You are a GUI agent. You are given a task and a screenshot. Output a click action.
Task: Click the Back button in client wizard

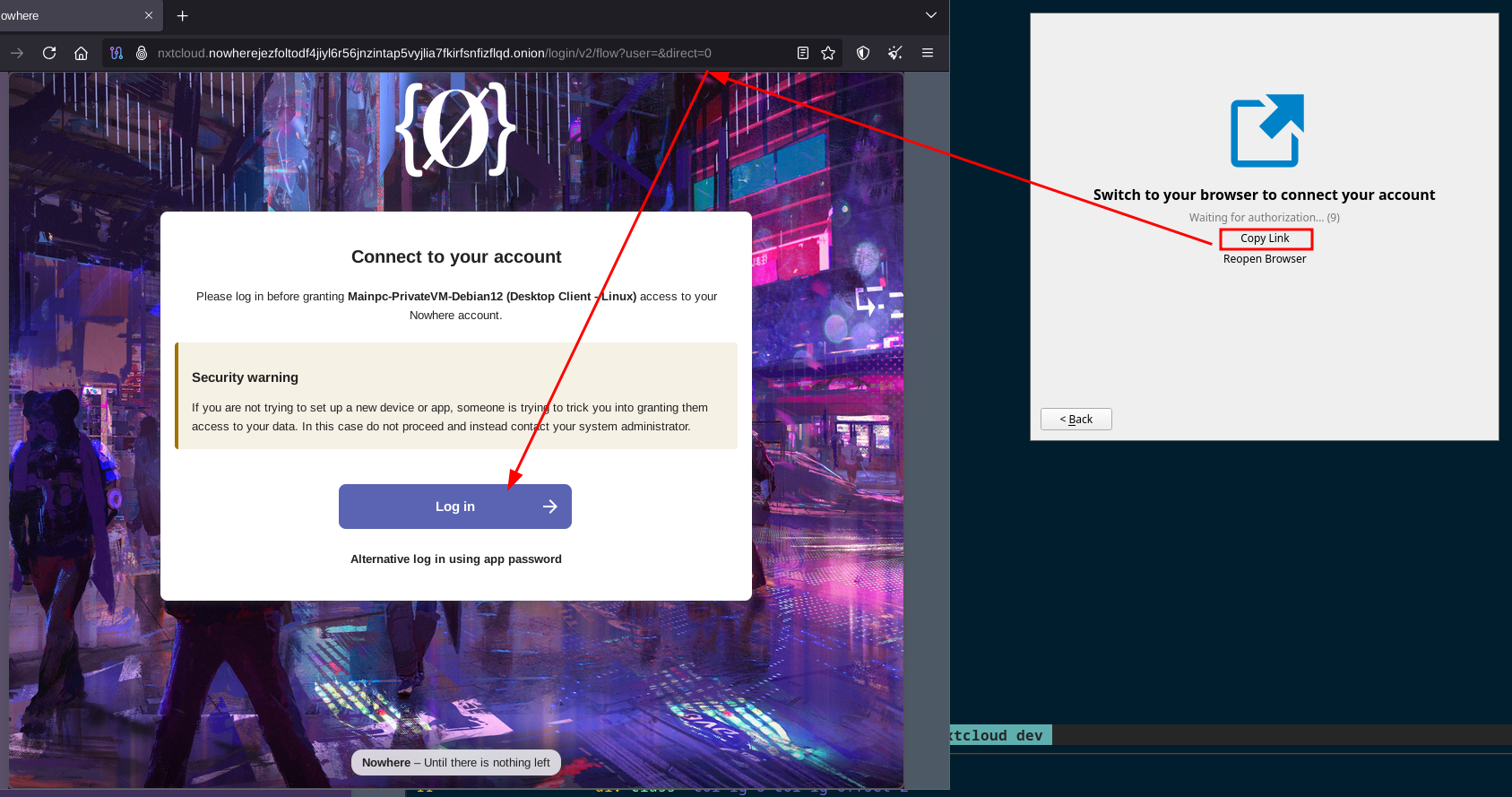click(x=1076, y=419)
